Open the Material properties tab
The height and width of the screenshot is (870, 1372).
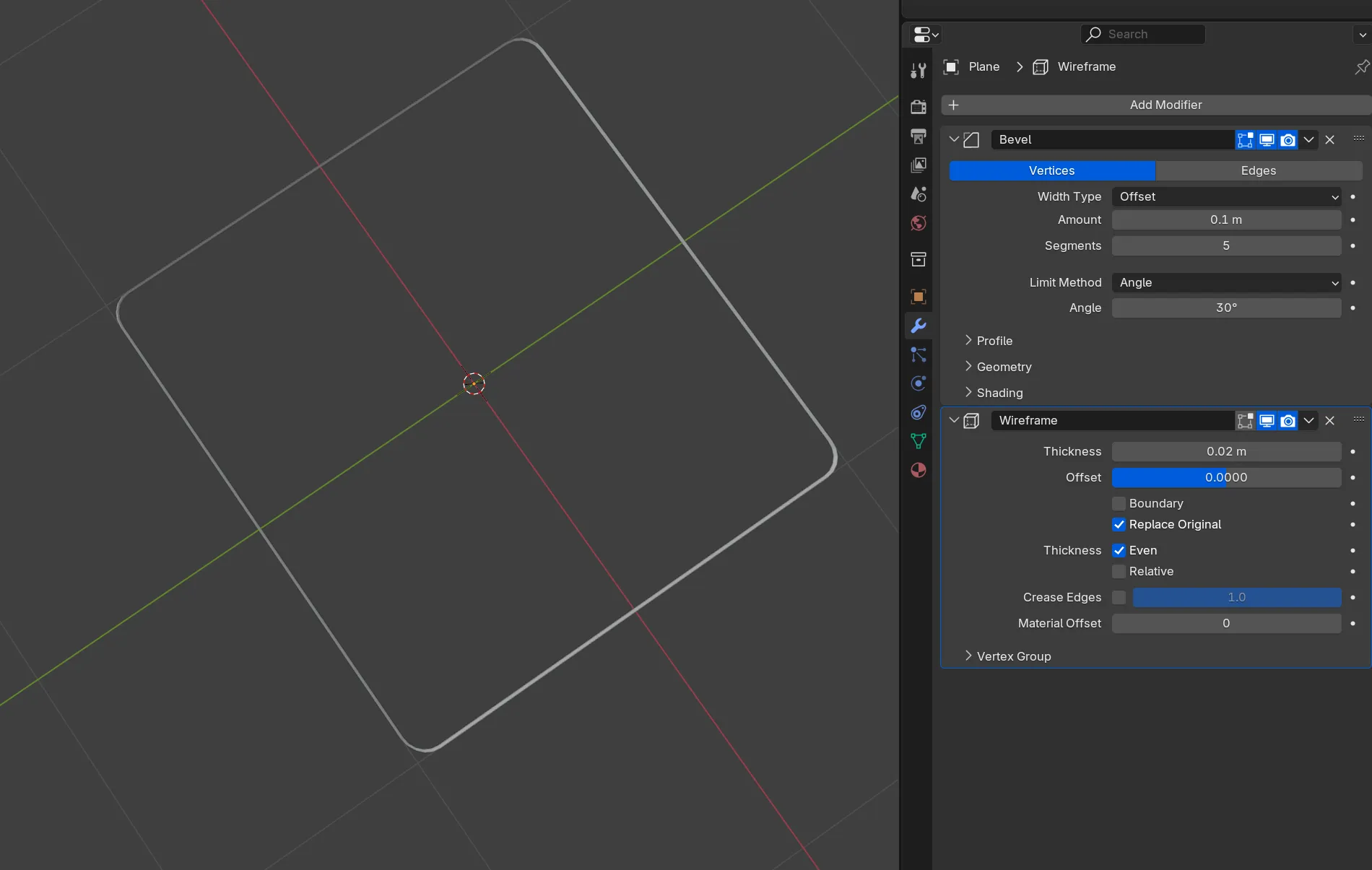tap(918, 470)
